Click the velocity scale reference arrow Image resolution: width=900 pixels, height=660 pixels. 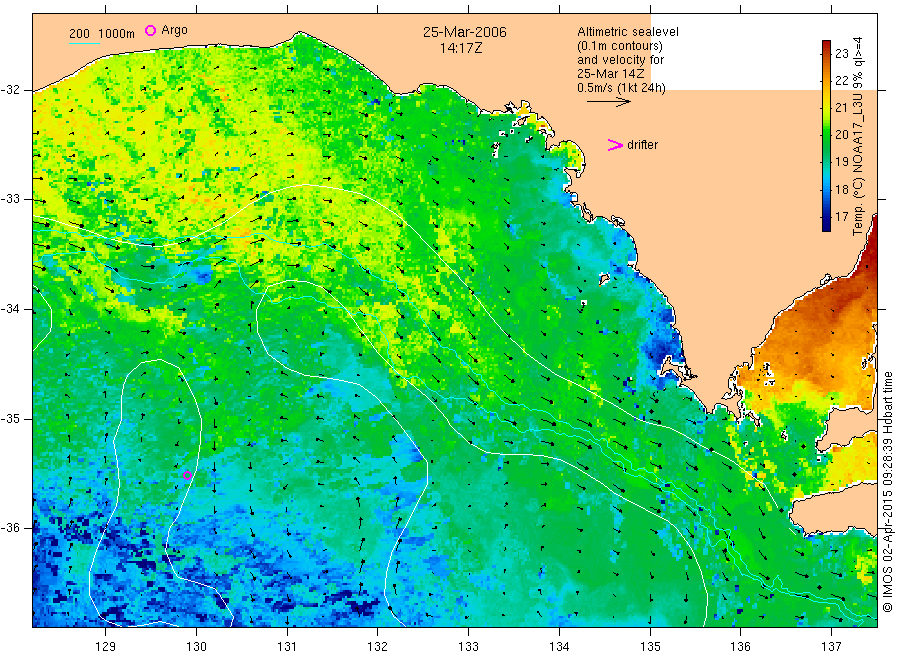[609, 102]
